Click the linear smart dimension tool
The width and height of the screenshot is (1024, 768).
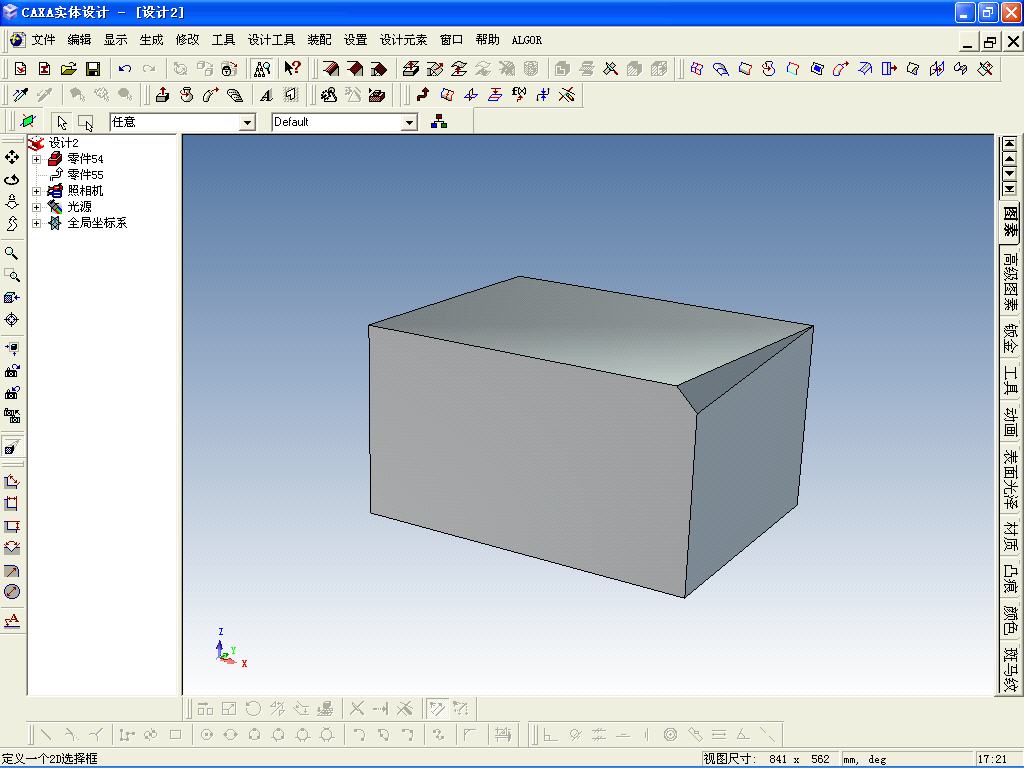[12, 481]
